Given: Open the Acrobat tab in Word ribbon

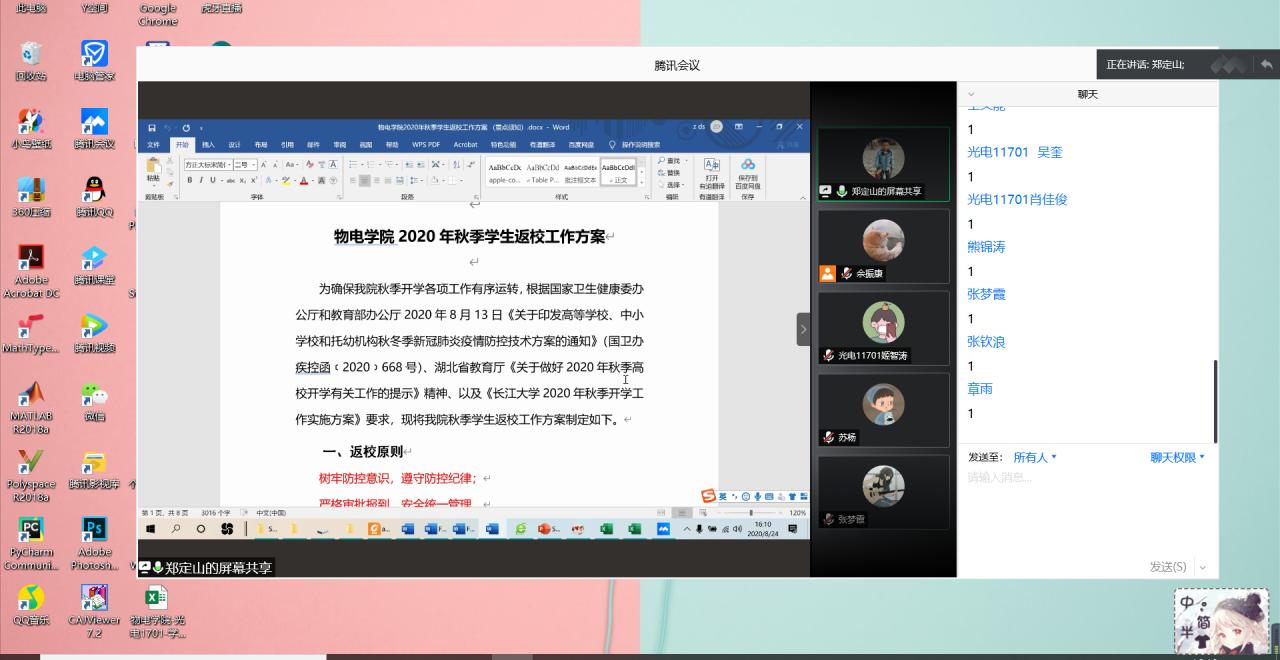Looking at the screenshot, I should tap(465, 144).
